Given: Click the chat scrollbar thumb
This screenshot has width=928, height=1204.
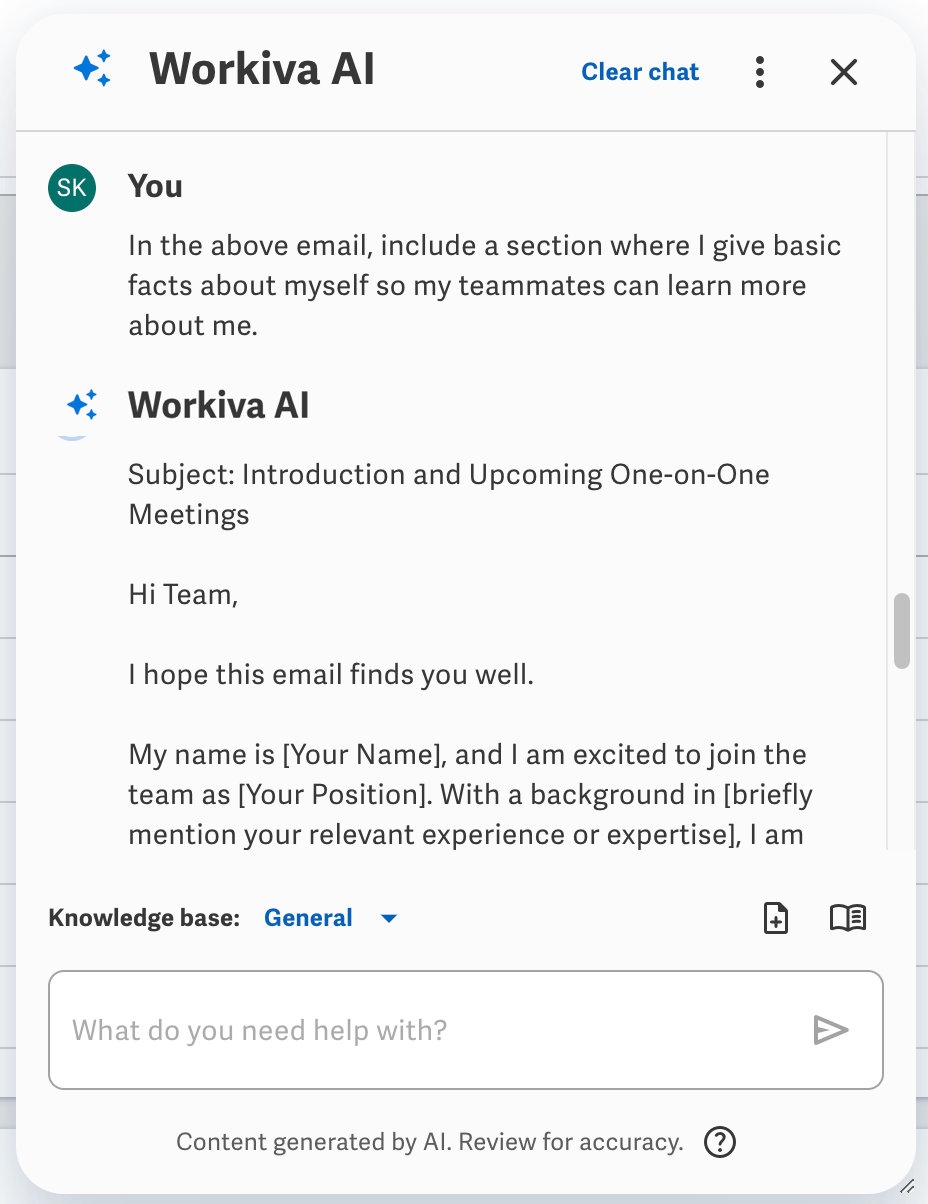Looking at the screenshot, I should click(x=902, y=631).
